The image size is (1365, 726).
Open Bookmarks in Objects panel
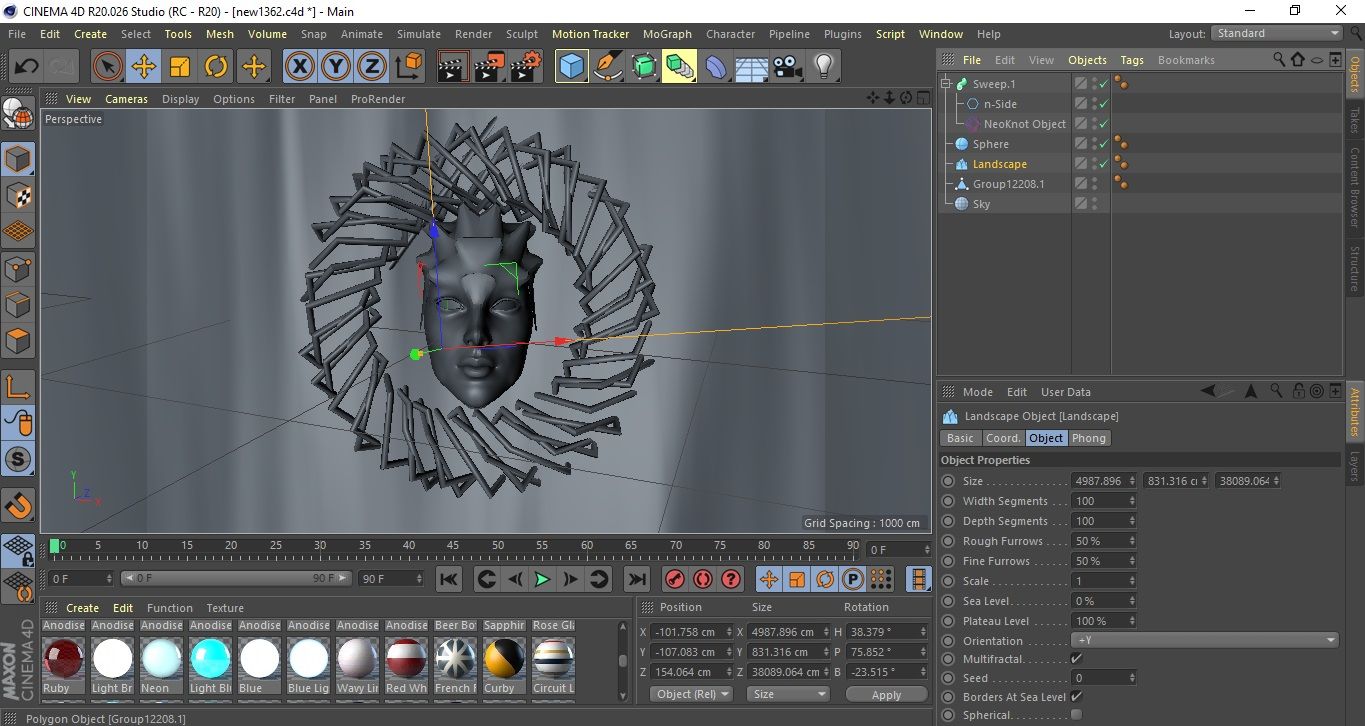1186,60
